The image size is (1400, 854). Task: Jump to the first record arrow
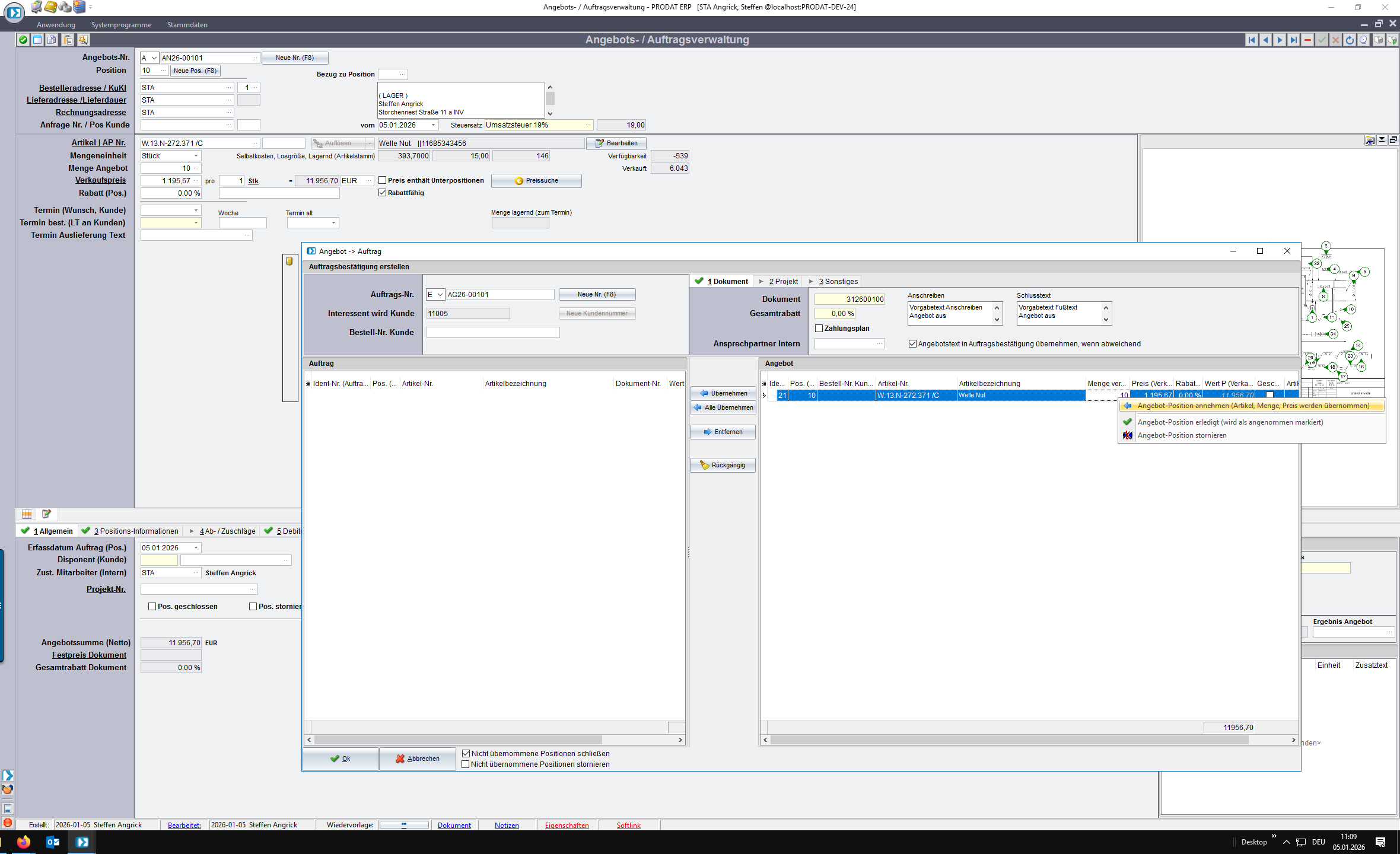click(x=1252, y=40)
